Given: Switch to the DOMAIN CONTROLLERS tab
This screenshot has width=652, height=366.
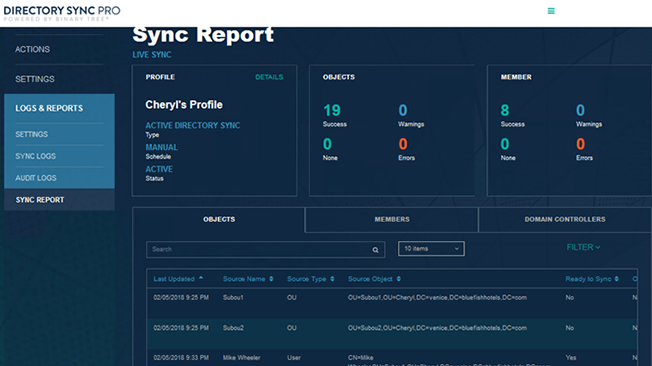Looking at the screenshot, I should coord(565,219).
